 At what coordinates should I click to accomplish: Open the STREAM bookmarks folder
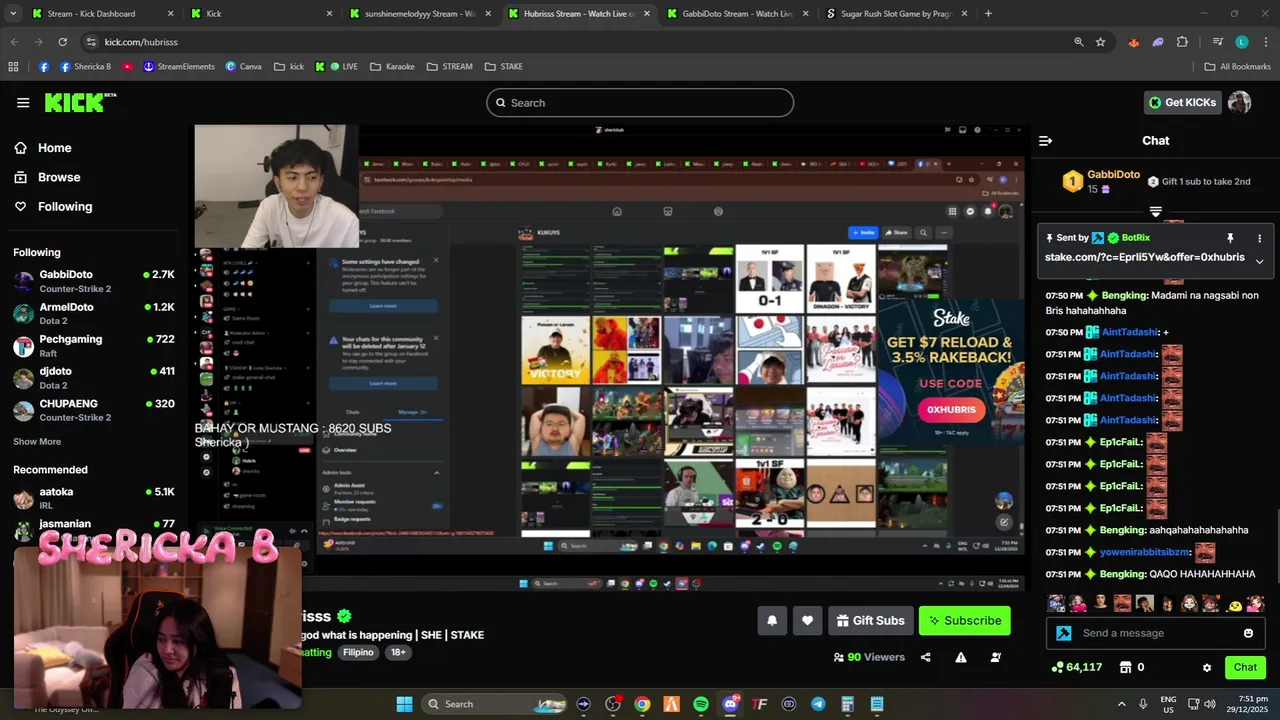pyautogui.click(x=449, y=67)
